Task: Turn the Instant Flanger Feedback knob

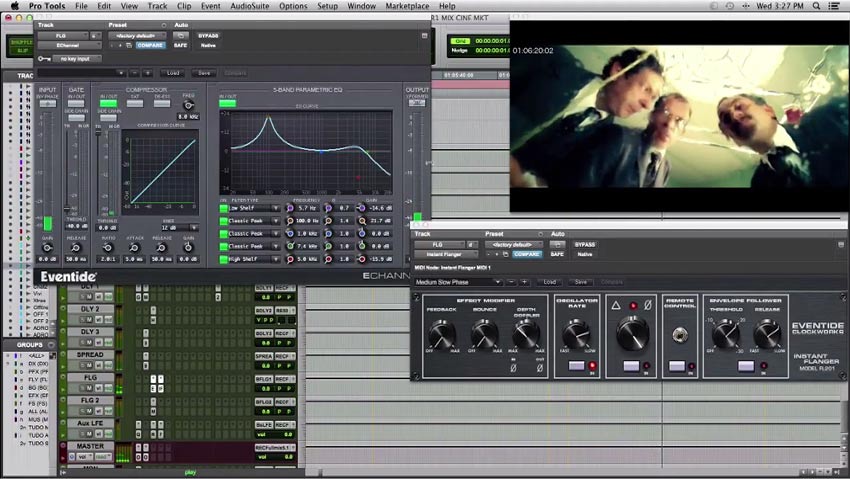Action: point(442,334)
